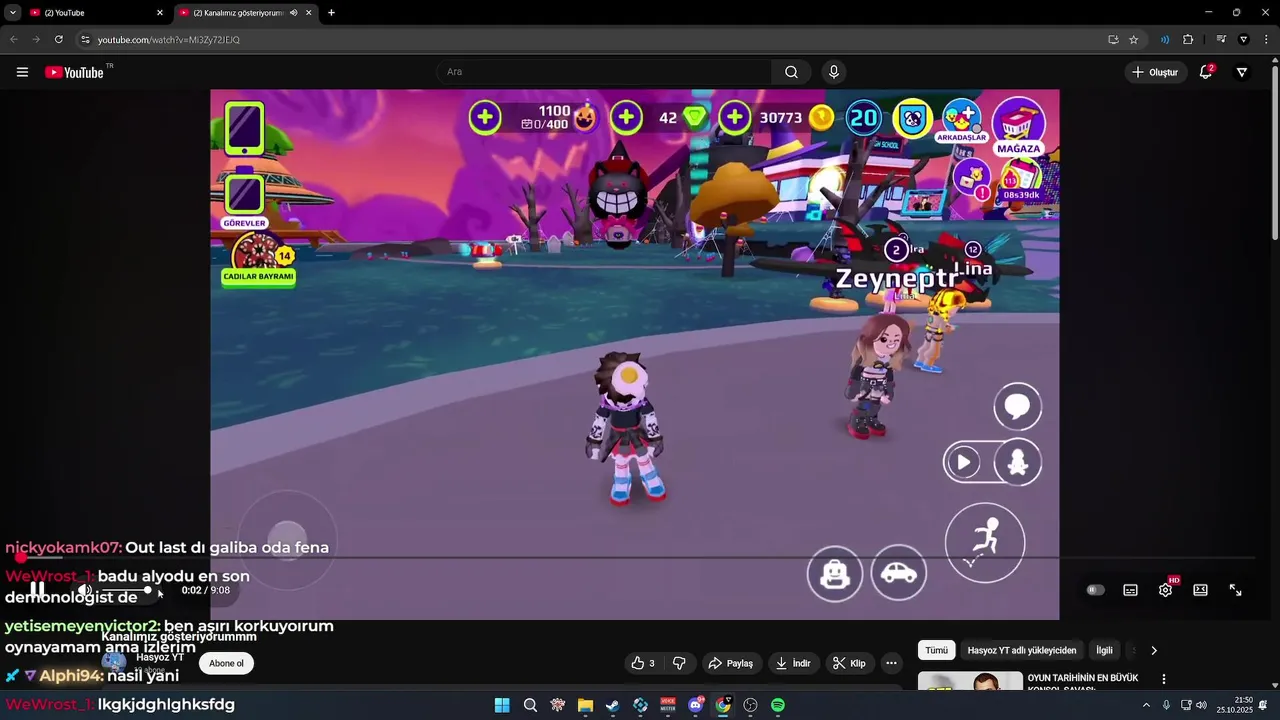Reload the page
The image size is (1280, 720).
pyautogui.click(x=59, y=39)
